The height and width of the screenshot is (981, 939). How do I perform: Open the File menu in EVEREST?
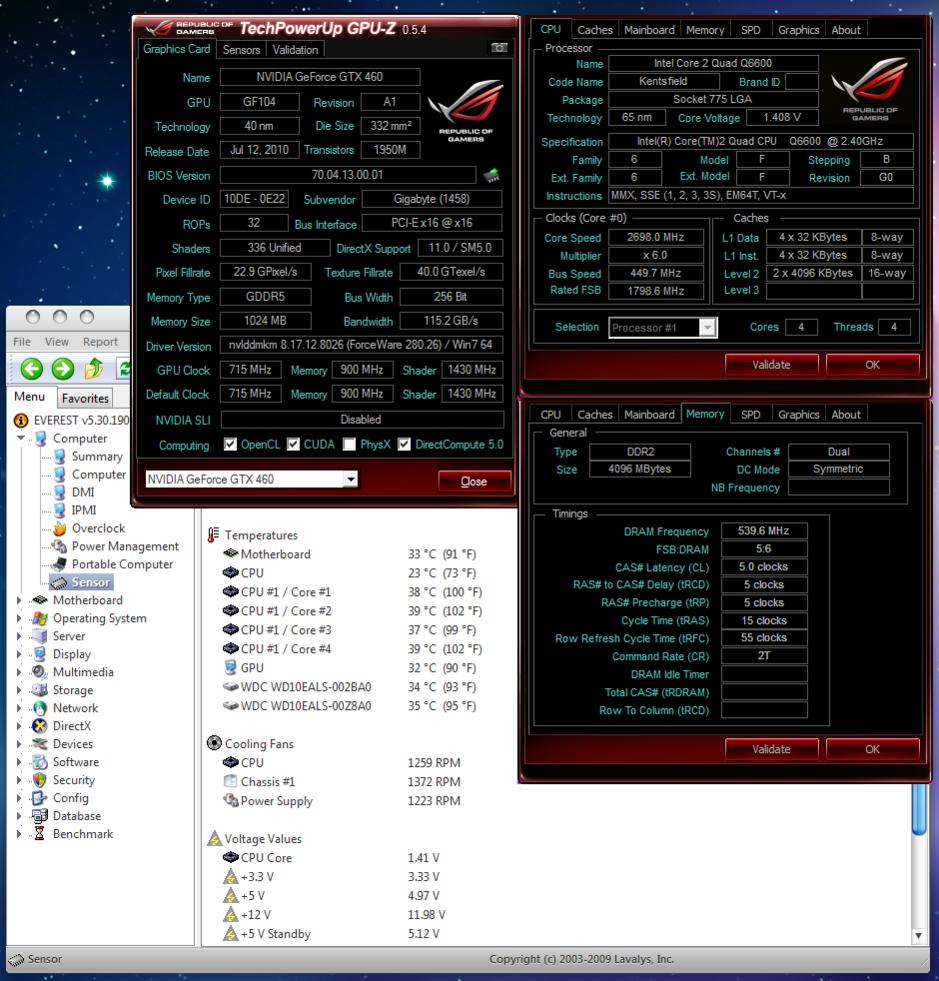[22, 342]
